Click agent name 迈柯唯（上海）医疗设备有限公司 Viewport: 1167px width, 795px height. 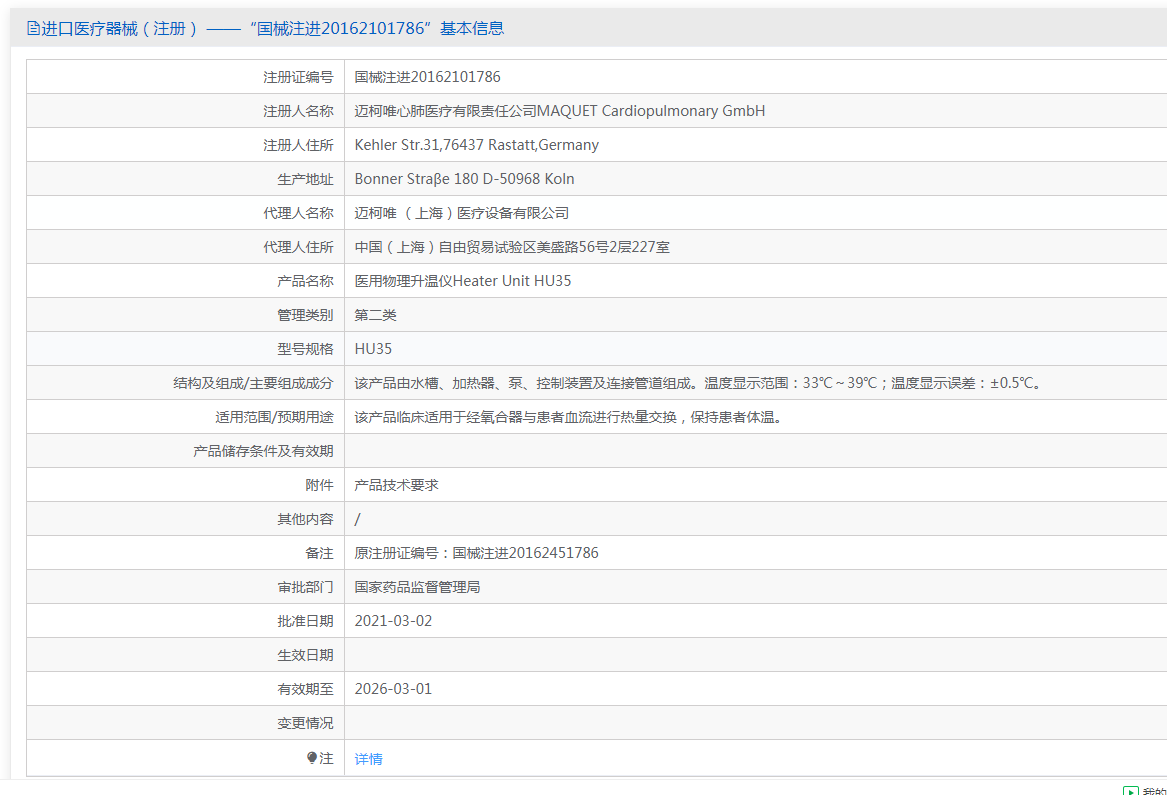coord(461,213)
